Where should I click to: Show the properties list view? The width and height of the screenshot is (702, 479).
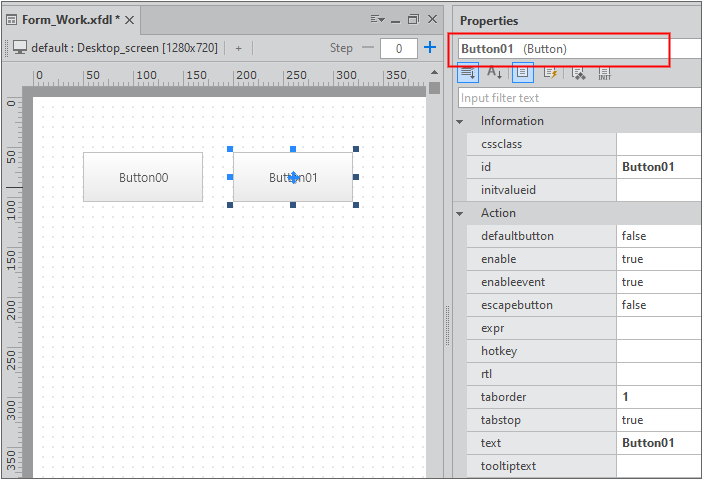pyautogui.click(x=522, y=73)
